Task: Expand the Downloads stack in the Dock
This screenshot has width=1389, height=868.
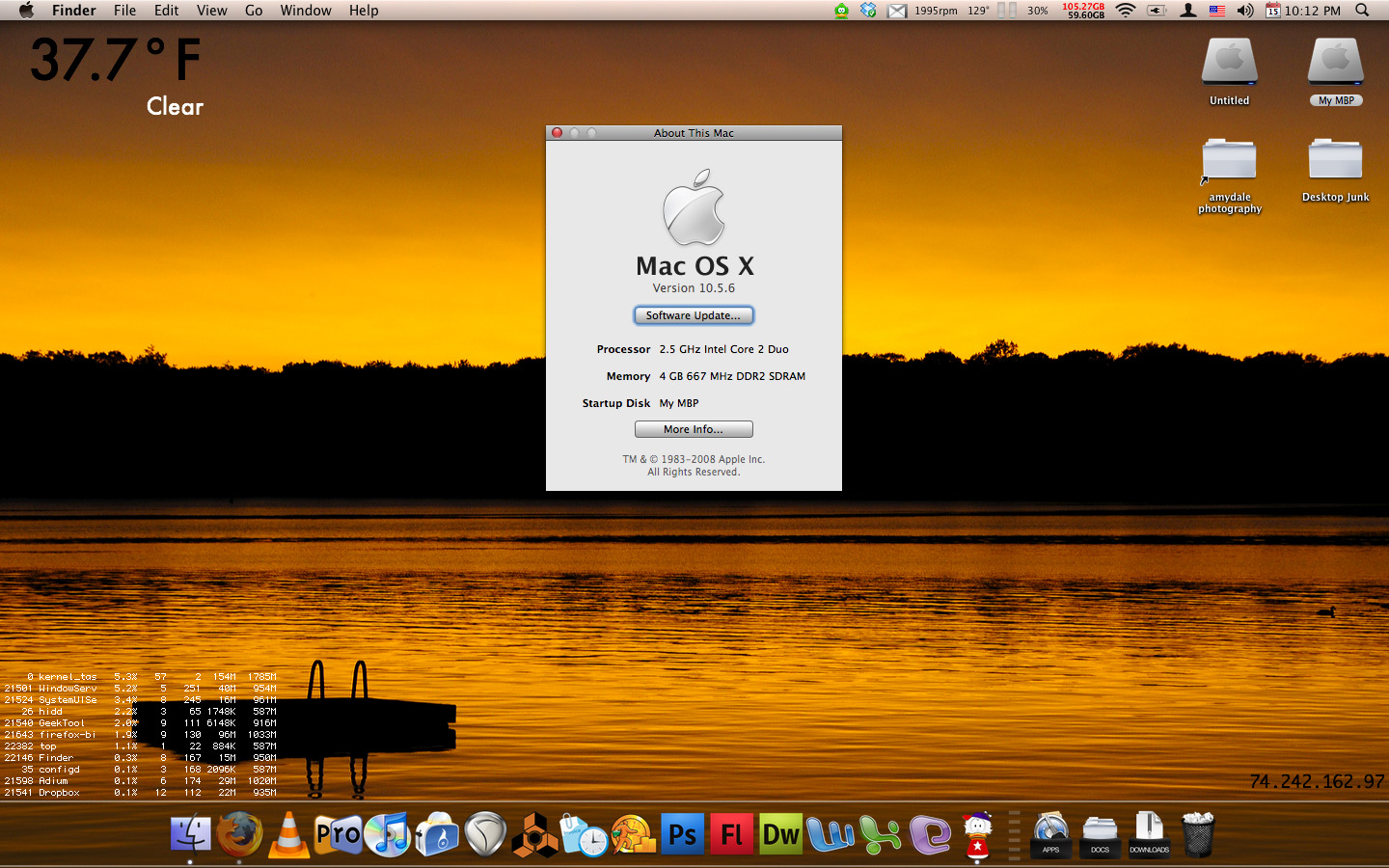Action: click(1149, 834)
